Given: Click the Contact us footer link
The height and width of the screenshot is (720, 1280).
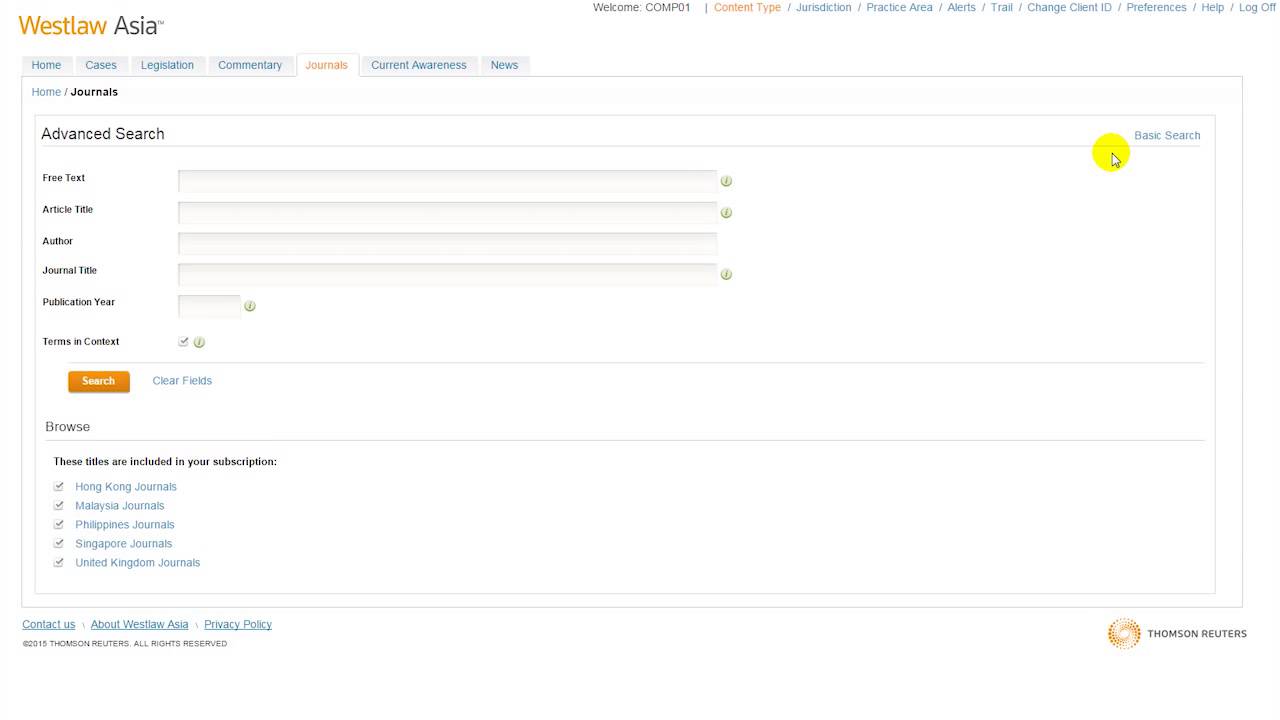Looking at the screenshot, I should (x=49, y=625).
